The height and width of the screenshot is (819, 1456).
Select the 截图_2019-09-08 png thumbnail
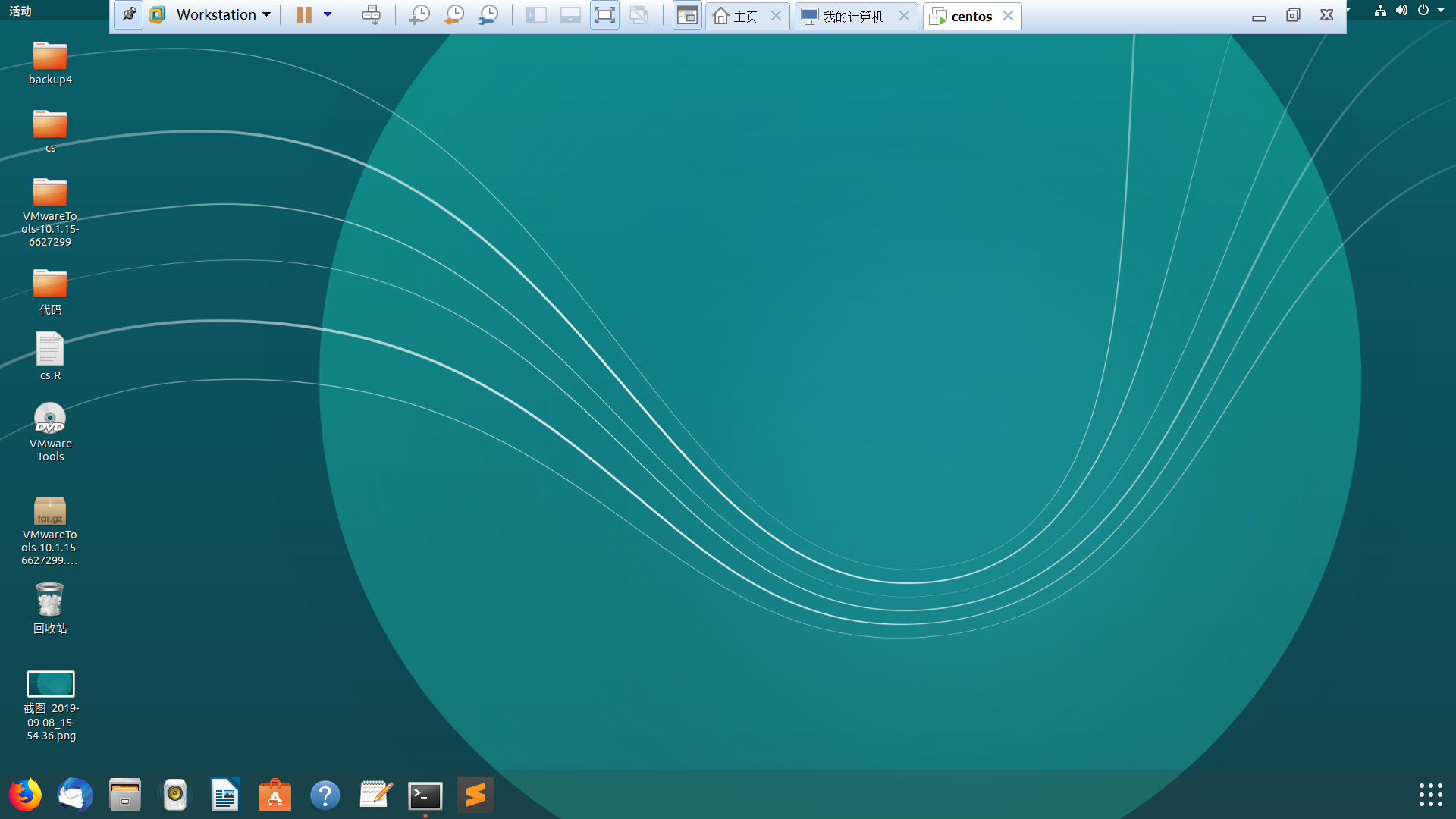(x=51, y=705)
